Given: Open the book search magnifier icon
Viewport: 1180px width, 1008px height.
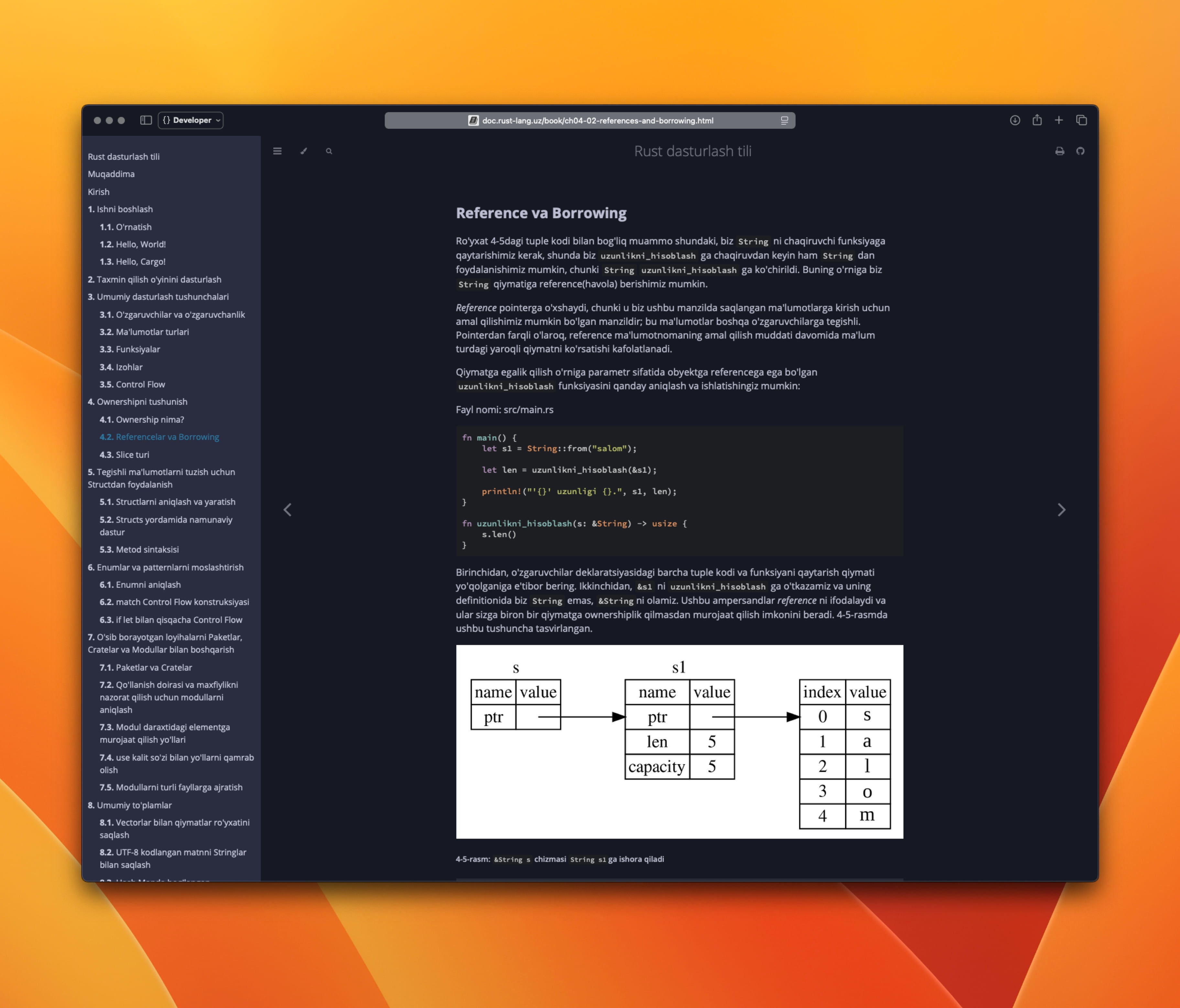Looking at the screenshot, I should pos(329,151).
